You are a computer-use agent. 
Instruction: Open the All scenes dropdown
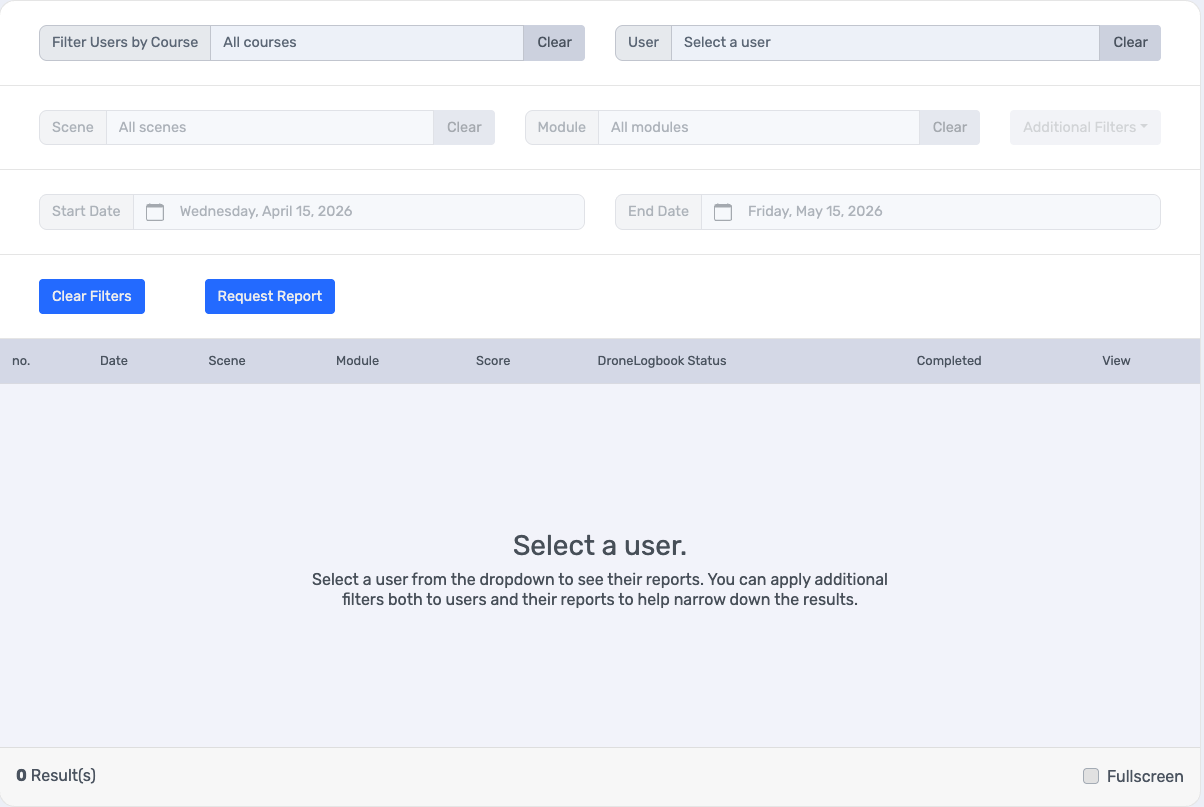pos(270,127)
